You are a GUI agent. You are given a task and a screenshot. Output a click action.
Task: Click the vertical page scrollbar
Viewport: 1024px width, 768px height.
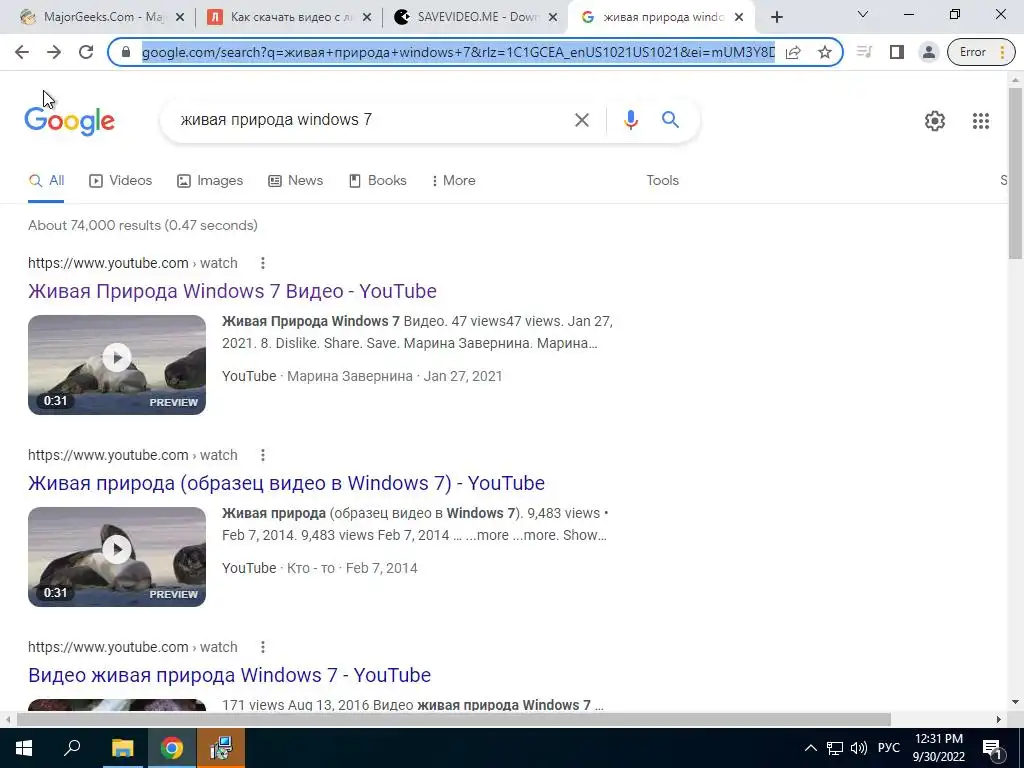coord(1015,173)
